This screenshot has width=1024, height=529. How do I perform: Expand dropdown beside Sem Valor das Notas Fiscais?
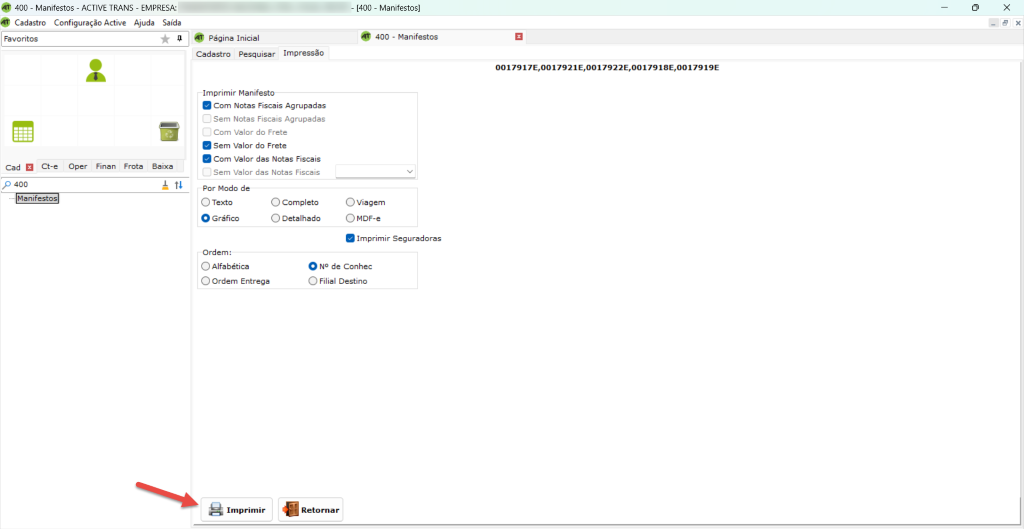coord(410,172)
